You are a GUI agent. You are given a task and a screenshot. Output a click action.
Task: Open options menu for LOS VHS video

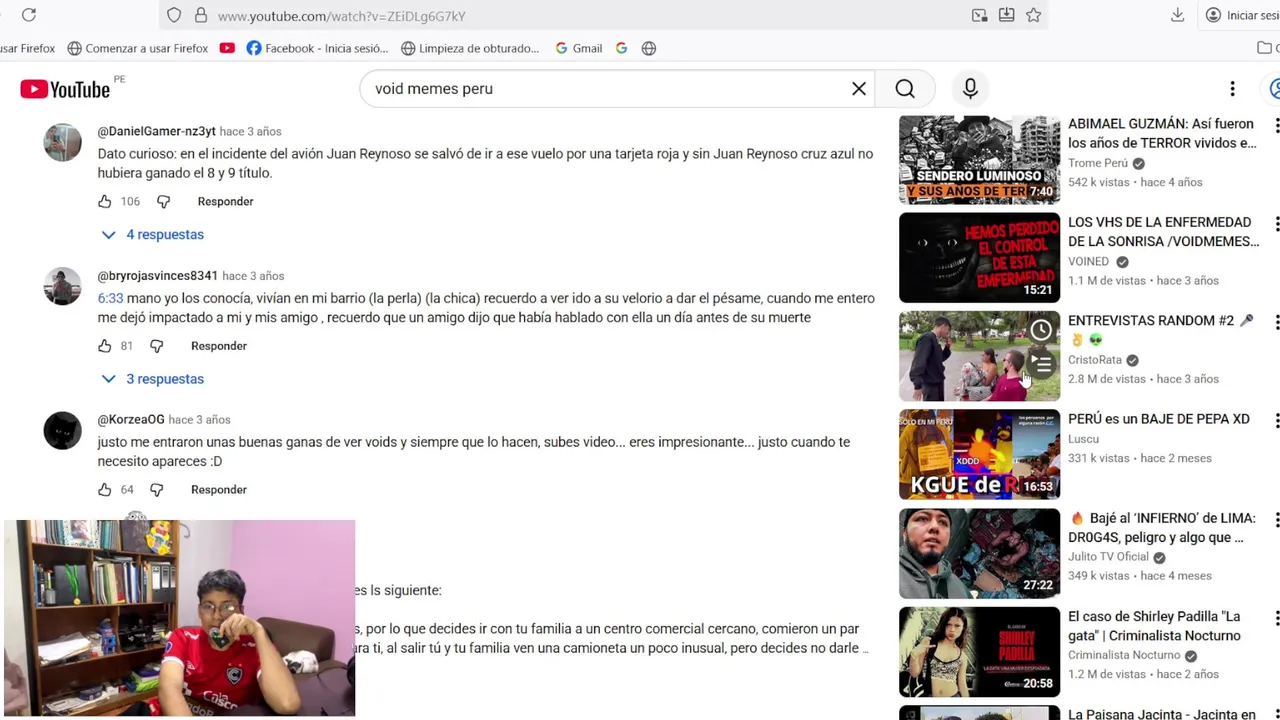(x=1275, y=223)
